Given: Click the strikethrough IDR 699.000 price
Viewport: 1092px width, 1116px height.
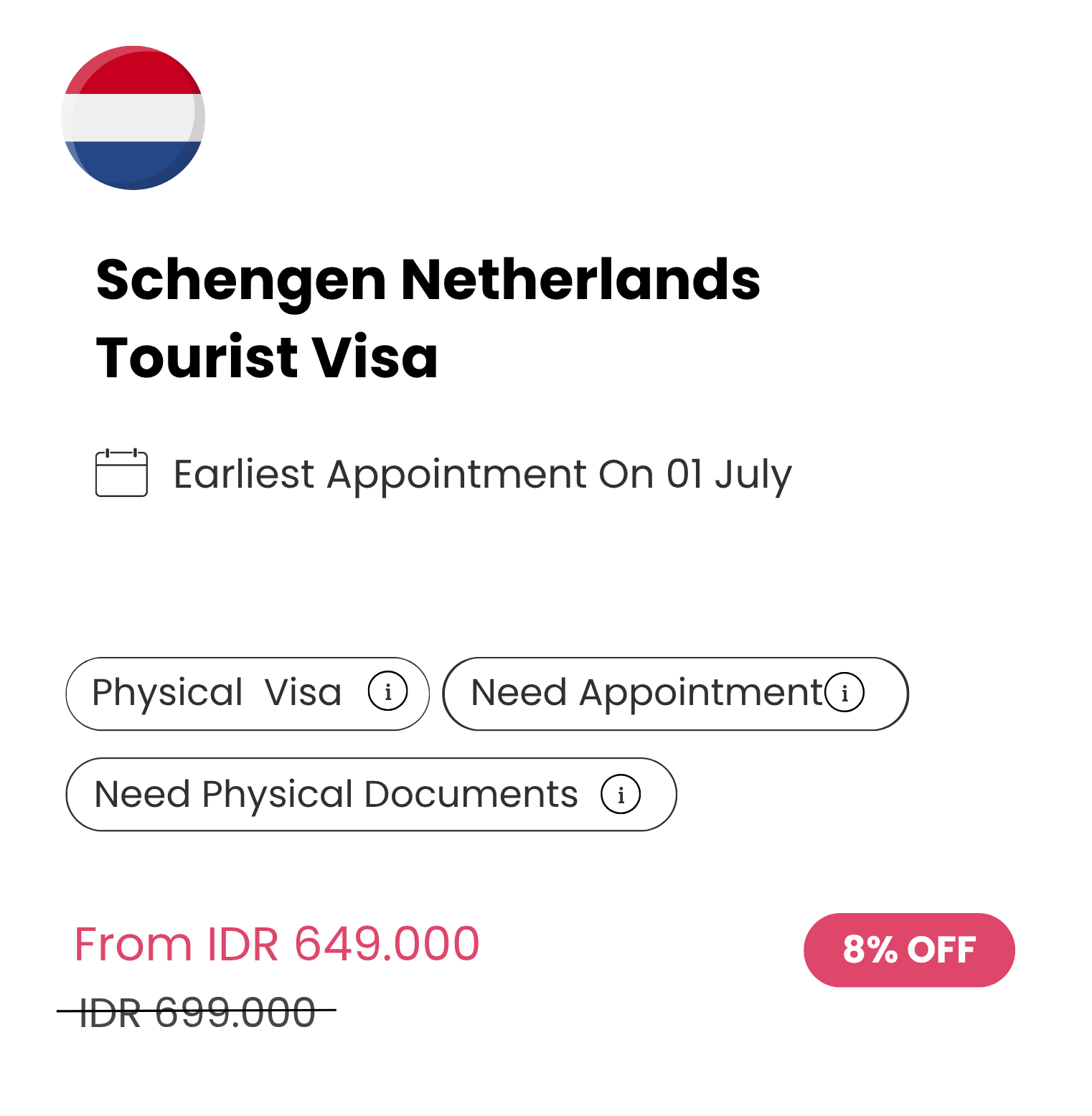Looking at the screenshot, I should (197, 1013).
